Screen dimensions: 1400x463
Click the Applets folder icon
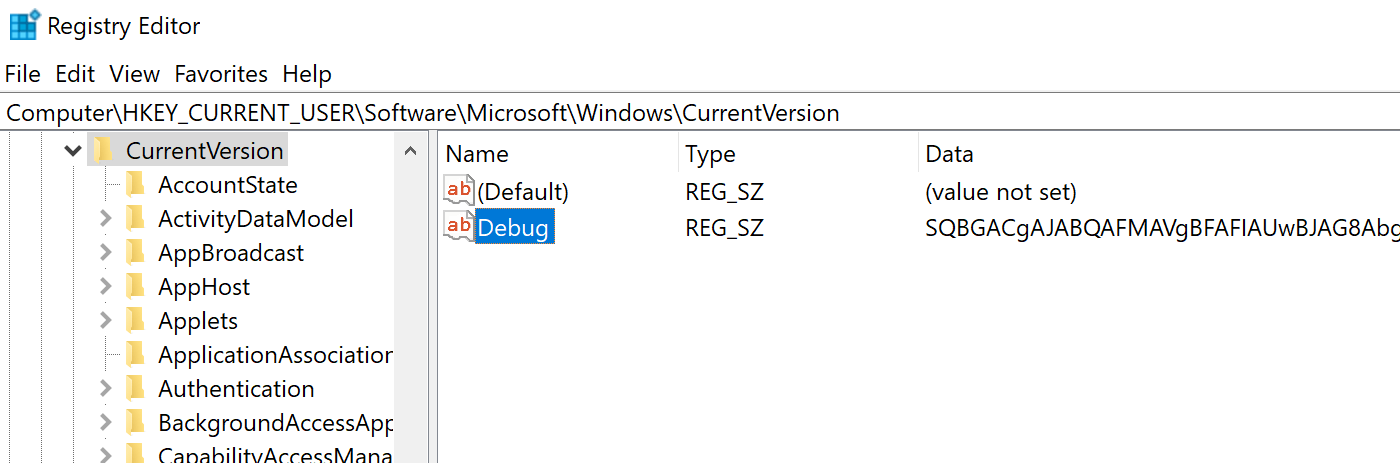[136, 321]
